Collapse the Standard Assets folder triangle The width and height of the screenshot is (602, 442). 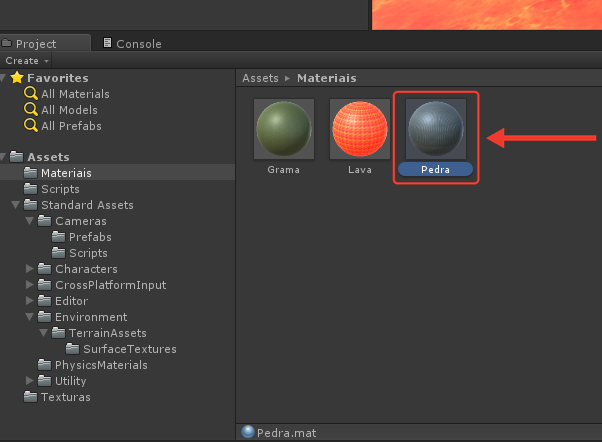coord(16,205)
